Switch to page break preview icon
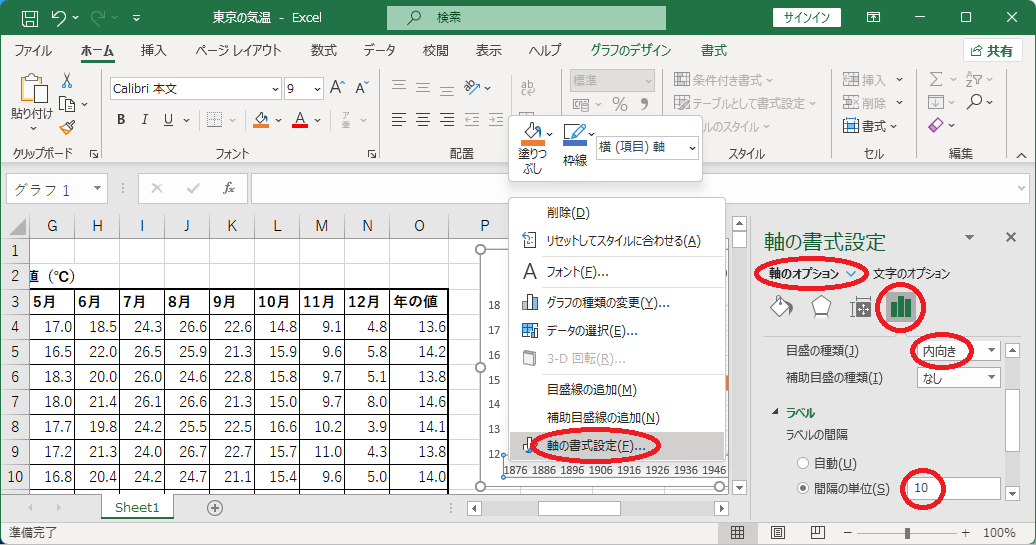 coord(817,532)
